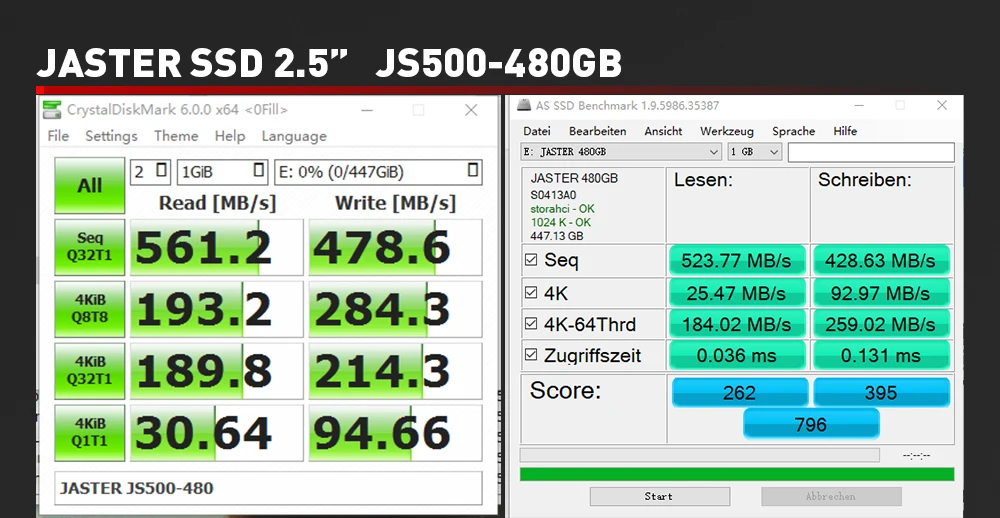
Task: Click the 4K read value 25.47 MB/s
Action: pos(737,293)
